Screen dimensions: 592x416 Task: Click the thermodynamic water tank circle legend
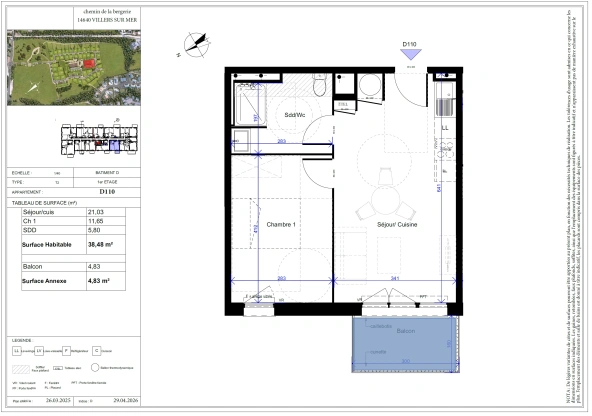(95, 368)
